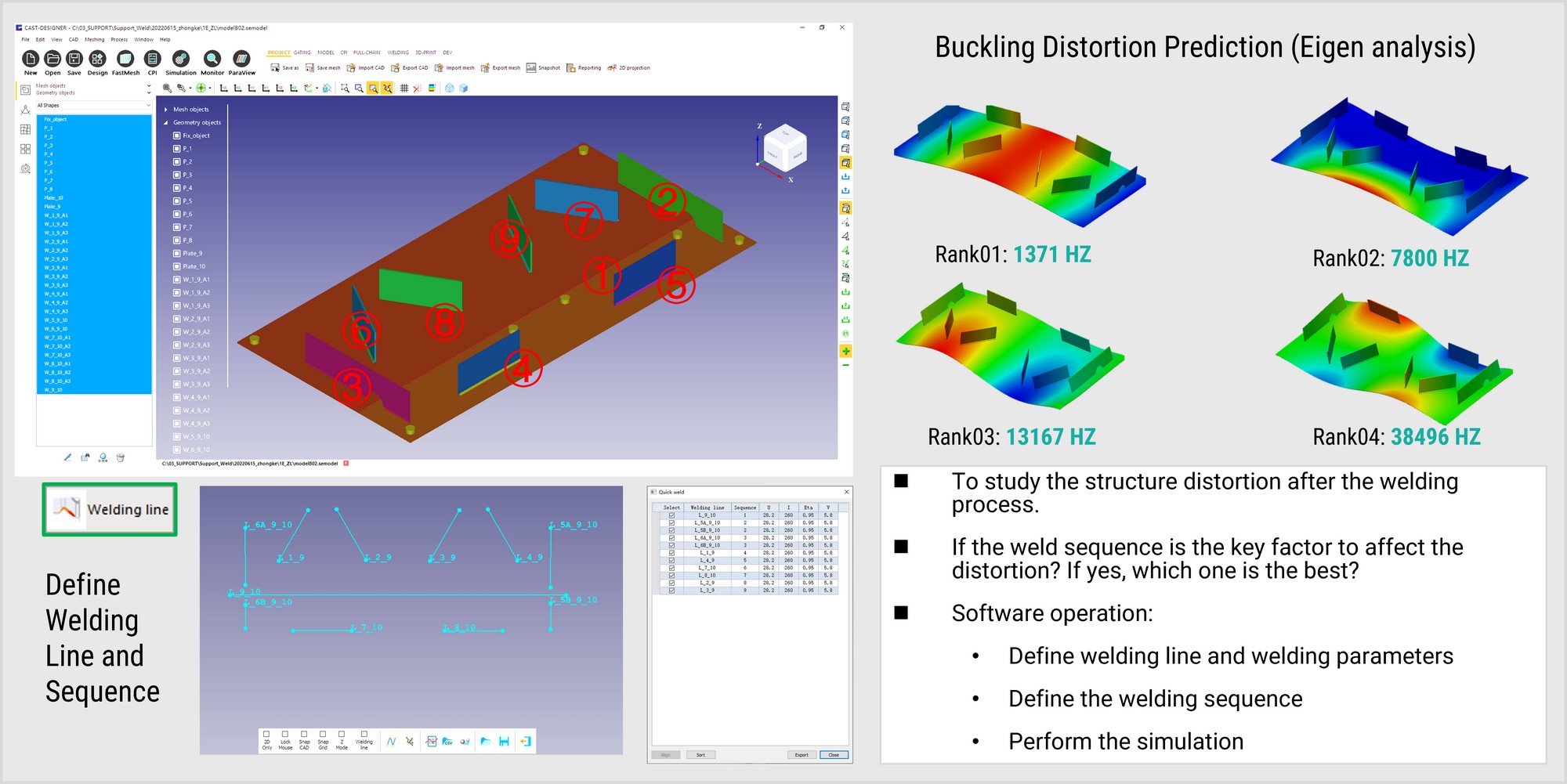1567x784 pixels.
Task: Click the trash icon below the shapes list
Action: [x=121, y=457]
